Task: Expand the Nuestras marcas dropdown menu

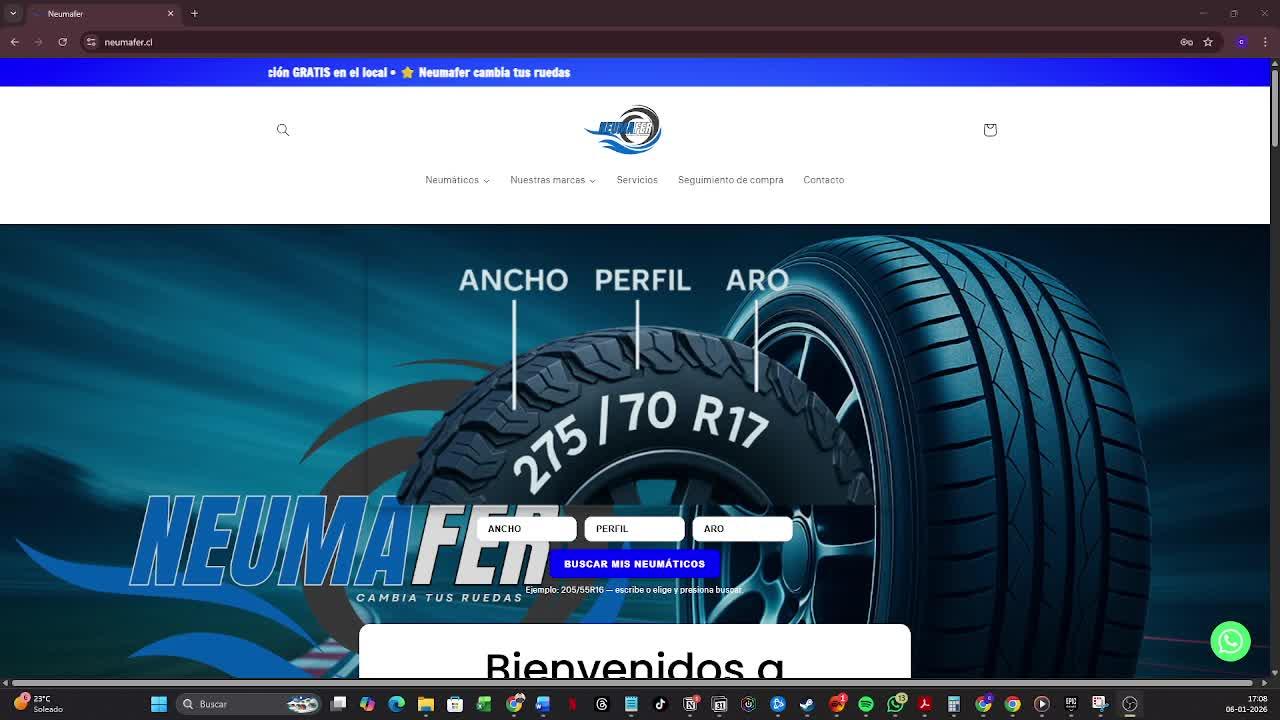Action: [x=552, y=180]
